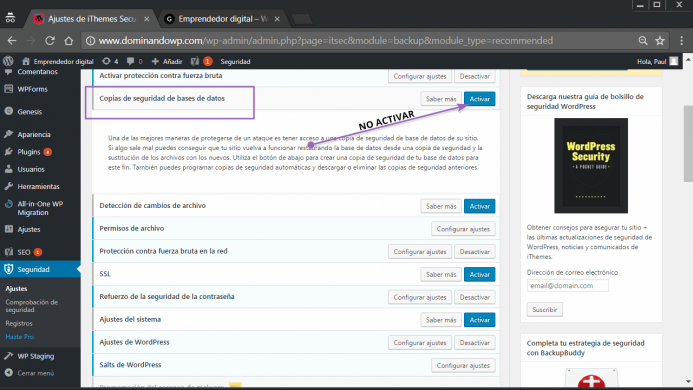Go back using browser back arrow
The height and width of the screenshot is (390, 693).
tap(12, 41)
